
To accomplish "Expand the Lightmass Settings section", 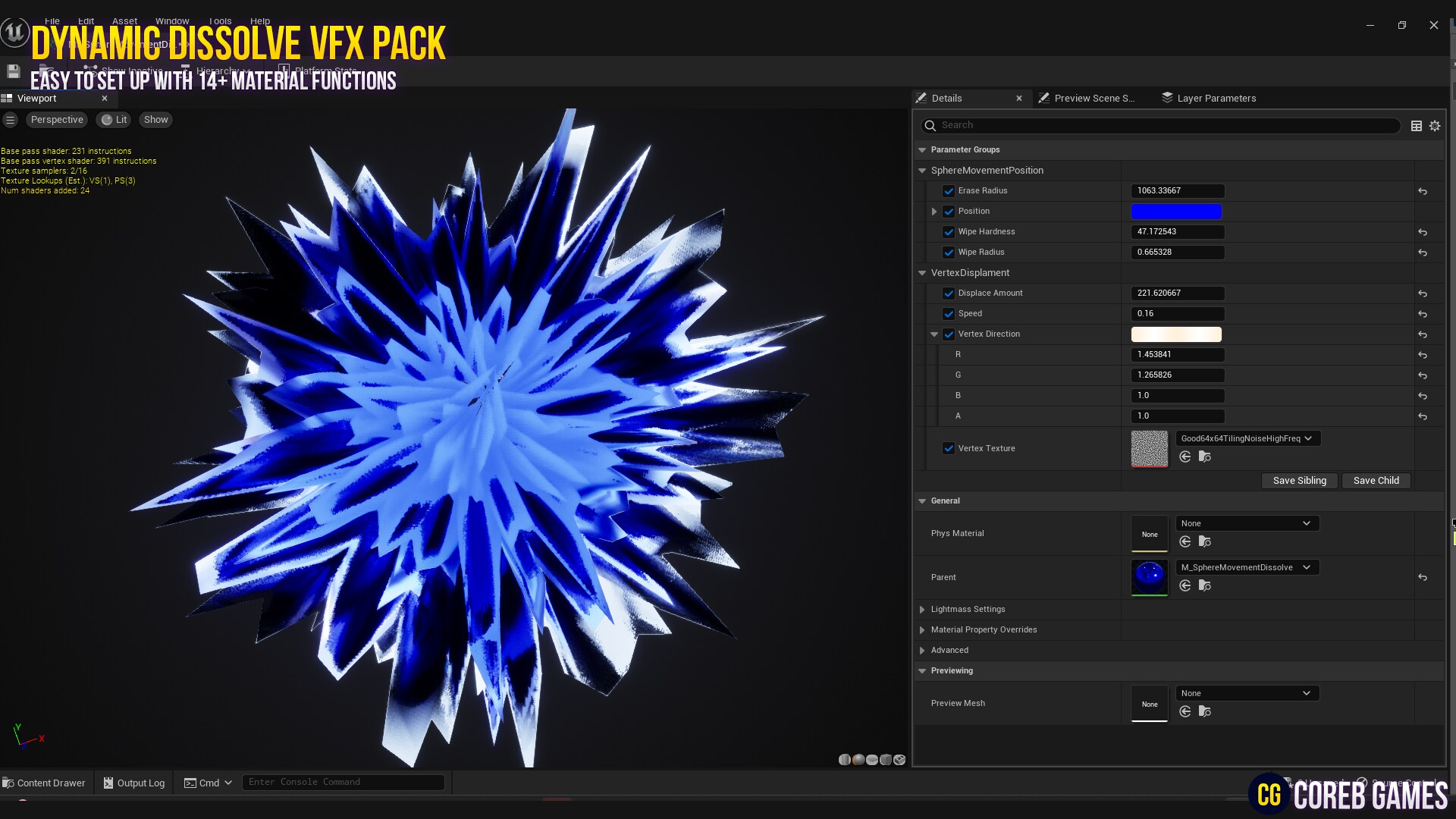I will point(922,609).
